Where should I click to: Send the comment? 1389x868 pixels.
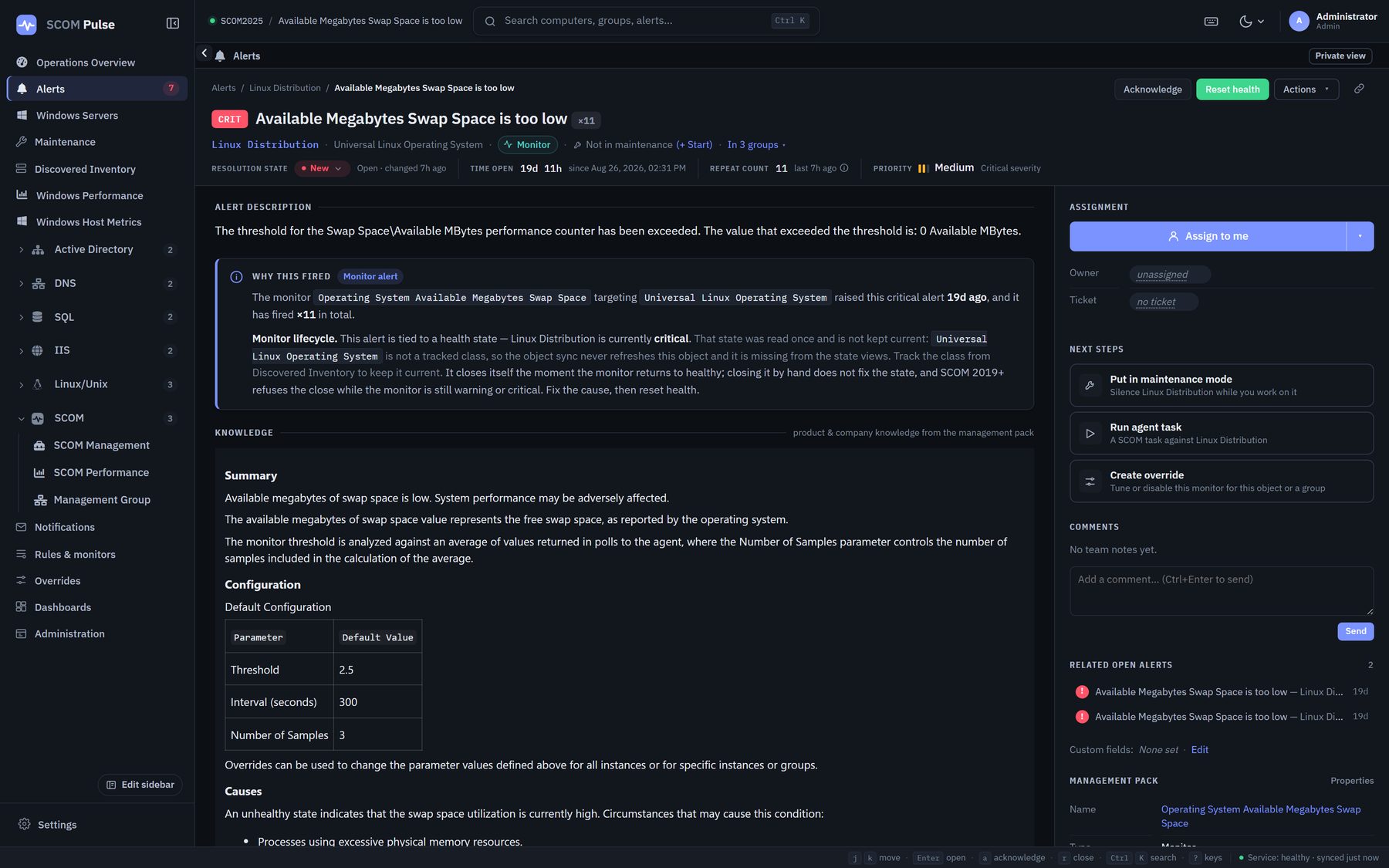click(x=1355, y=631)
